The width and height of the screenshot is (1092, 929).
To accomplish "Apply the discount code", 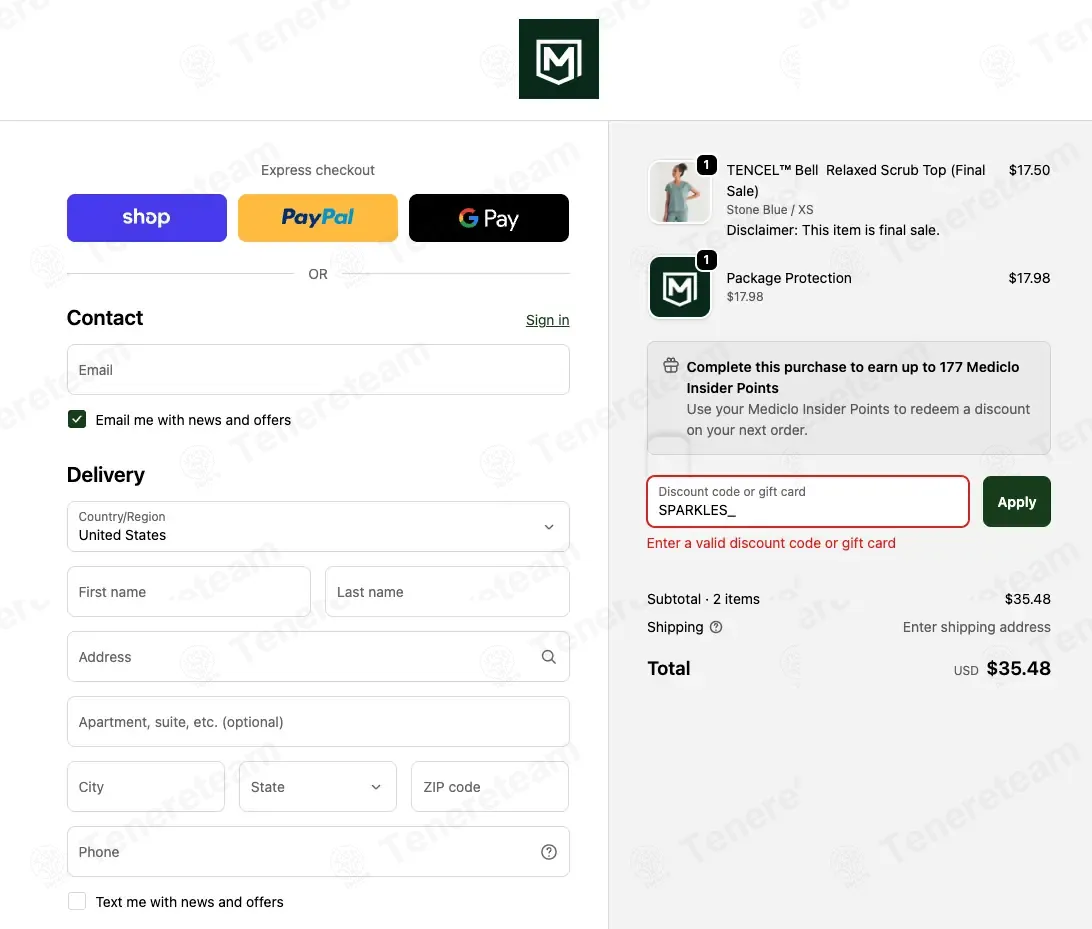I will click(x=1017, y=501).
